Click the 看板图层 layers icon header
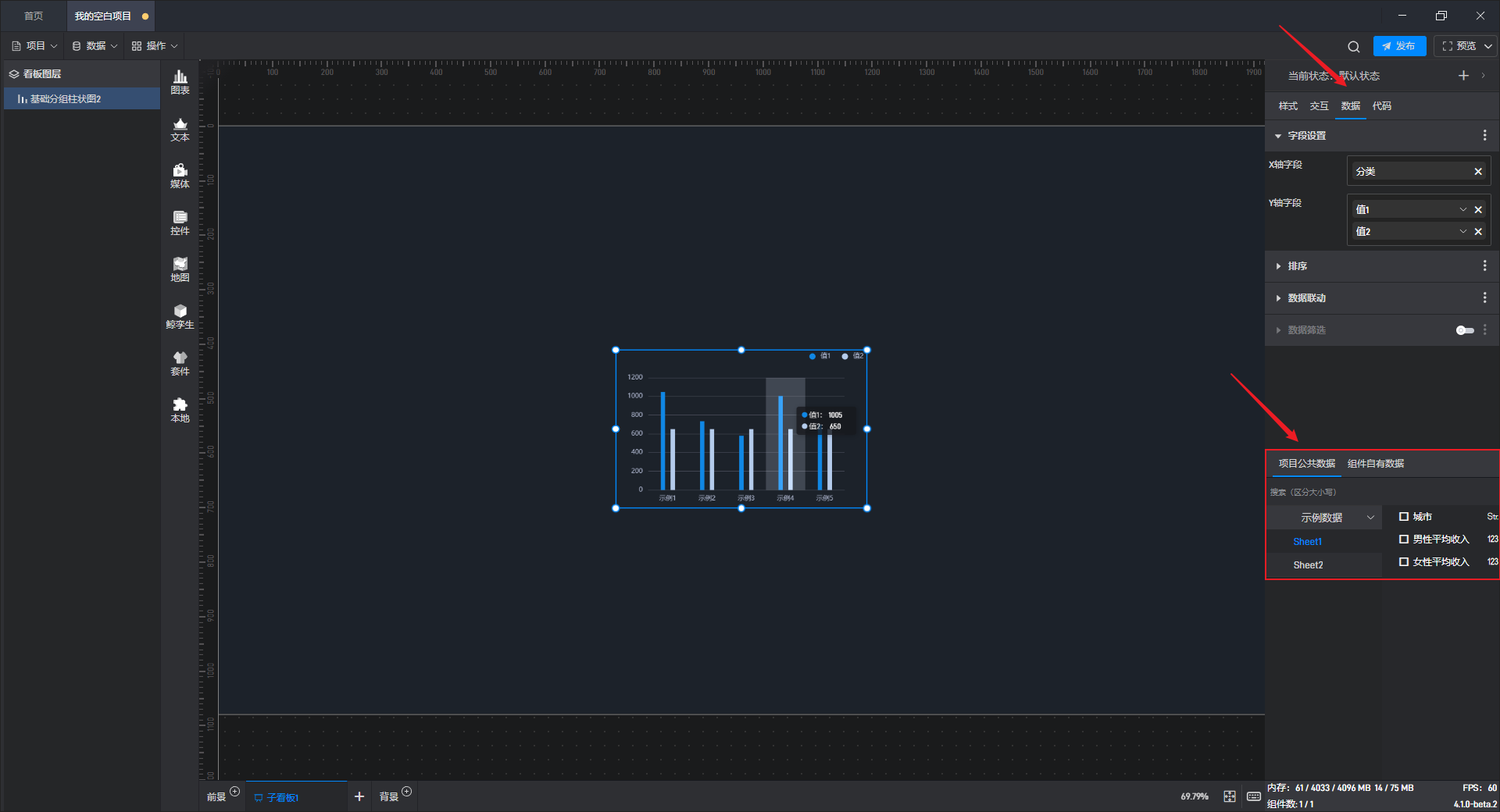 (x=13, y=74)
